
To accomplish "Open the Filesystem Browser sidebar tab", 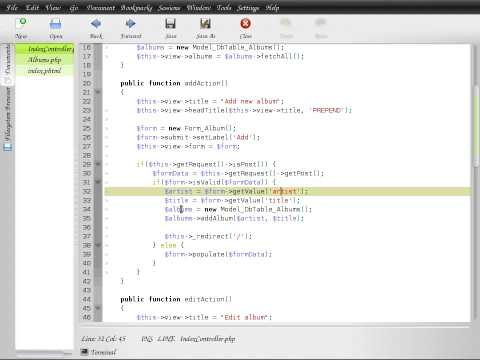I will (x=8, y=119).
